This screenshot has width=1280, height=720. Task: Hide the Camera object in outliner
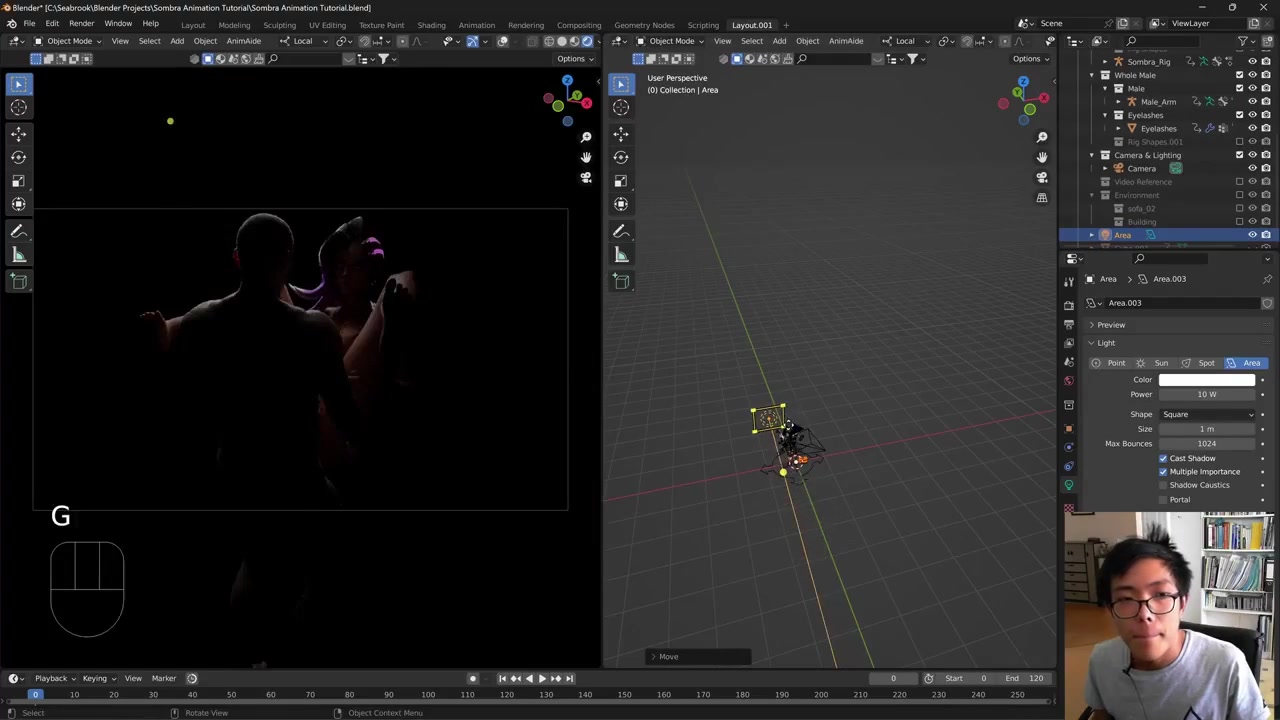click(1252, 168)
